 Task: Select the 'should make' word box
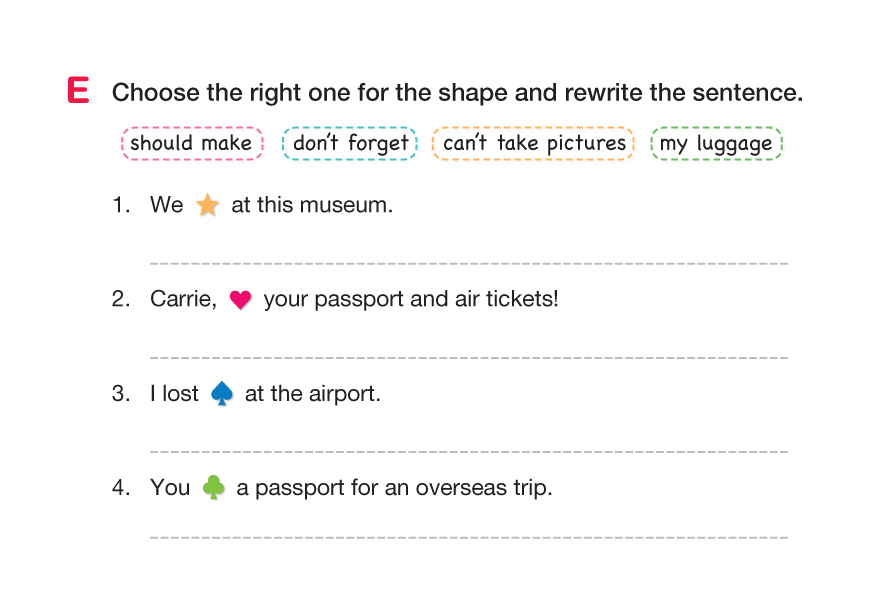tap(191, 143)
